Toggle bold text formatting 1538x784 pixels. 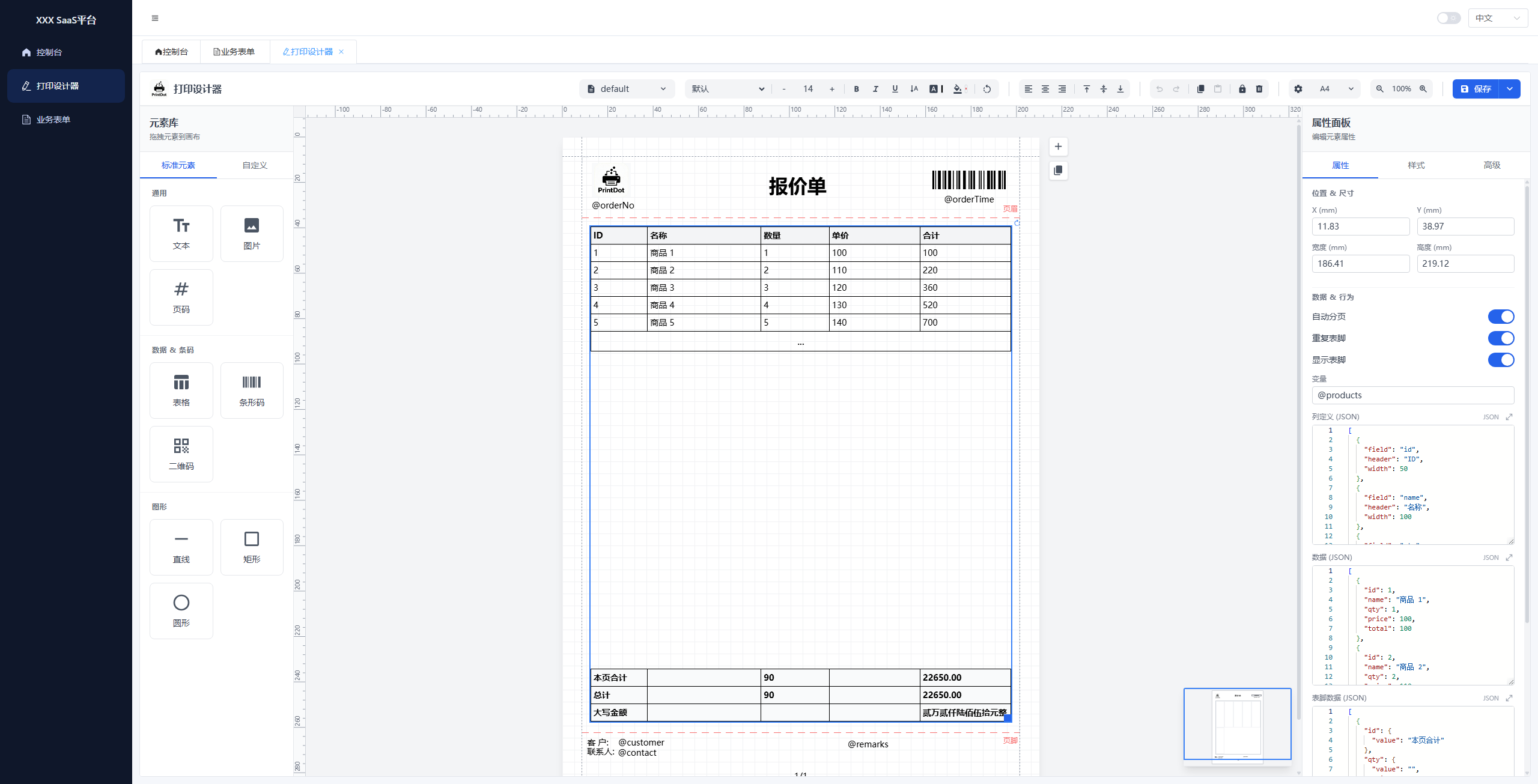(x=856, y=89)
